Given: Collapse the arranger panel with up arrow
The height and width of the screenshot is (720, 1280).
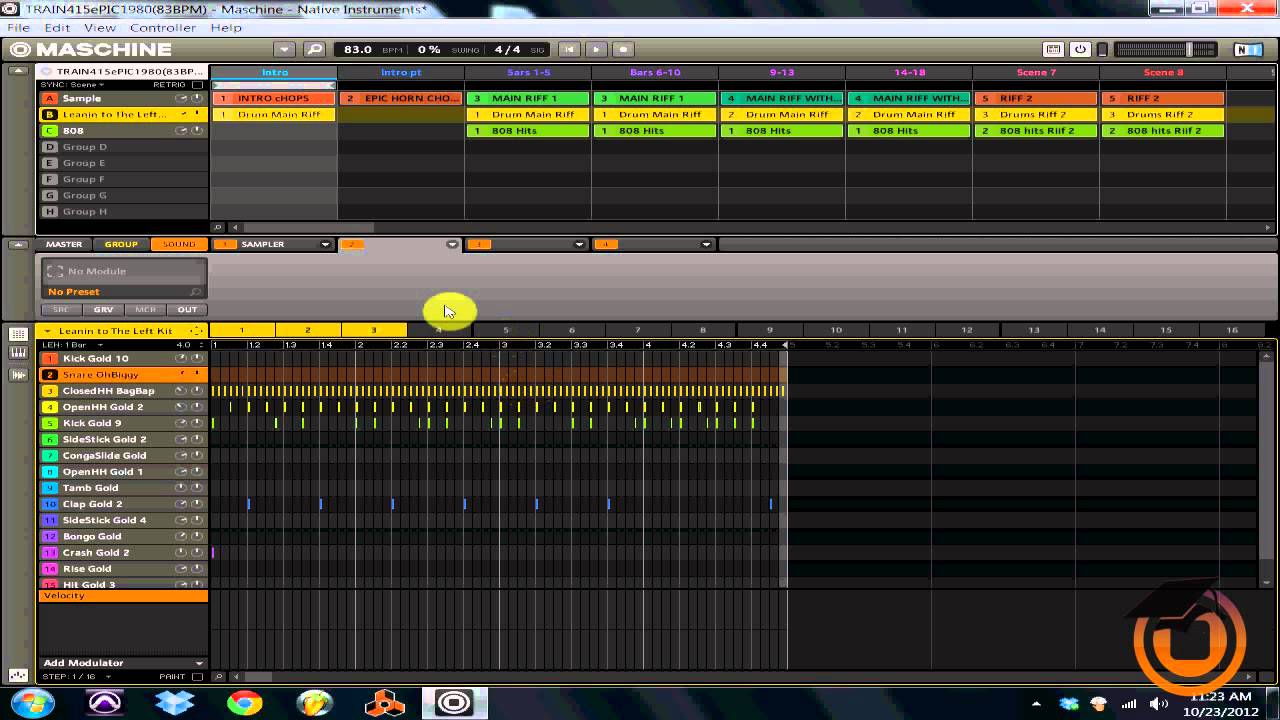Looking at the screenshot, I should click(x=18, y=71).
